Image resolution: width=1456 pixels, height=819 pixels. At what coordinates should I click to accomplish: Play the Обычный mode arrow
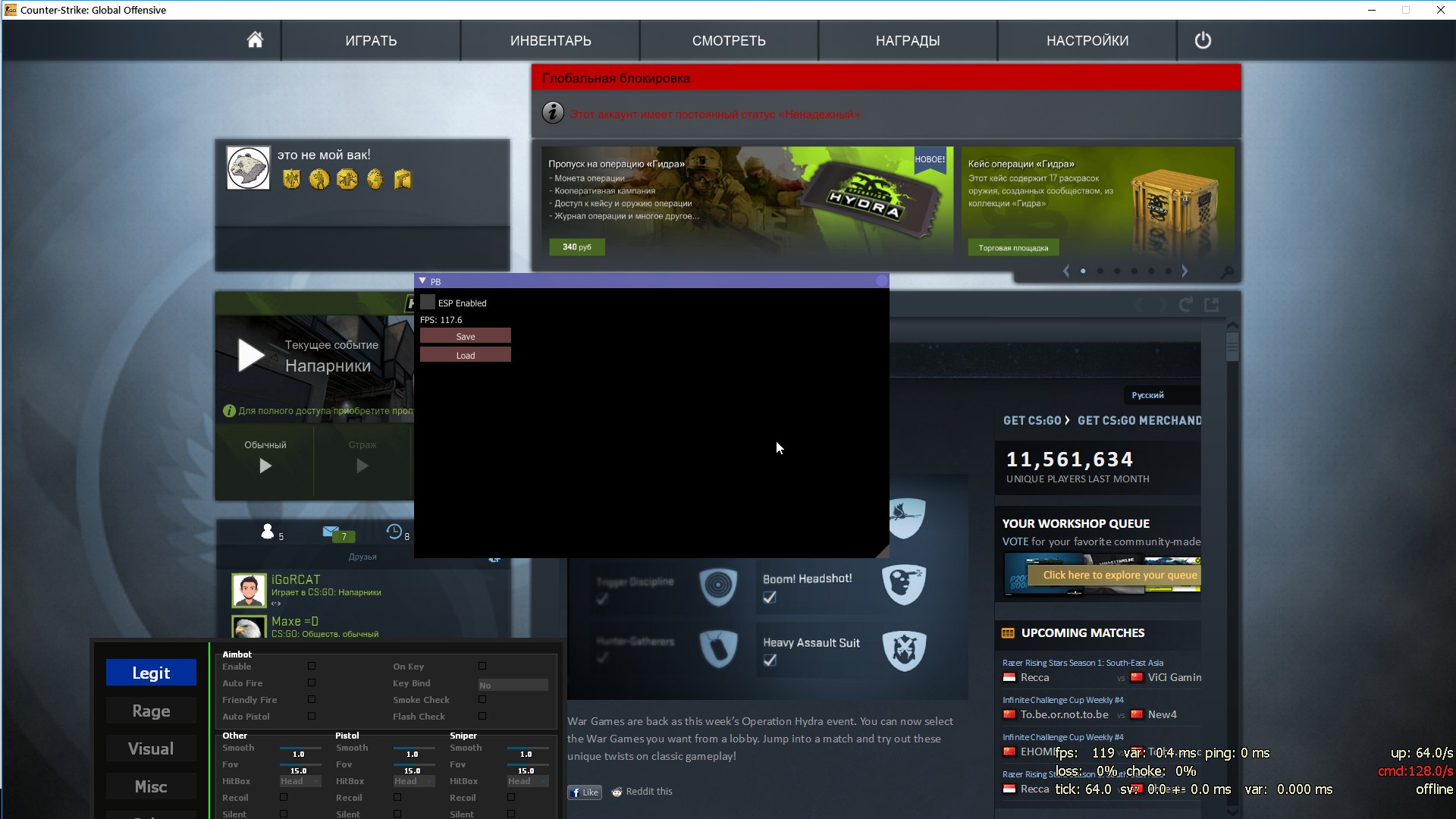(x=265, y=466)
